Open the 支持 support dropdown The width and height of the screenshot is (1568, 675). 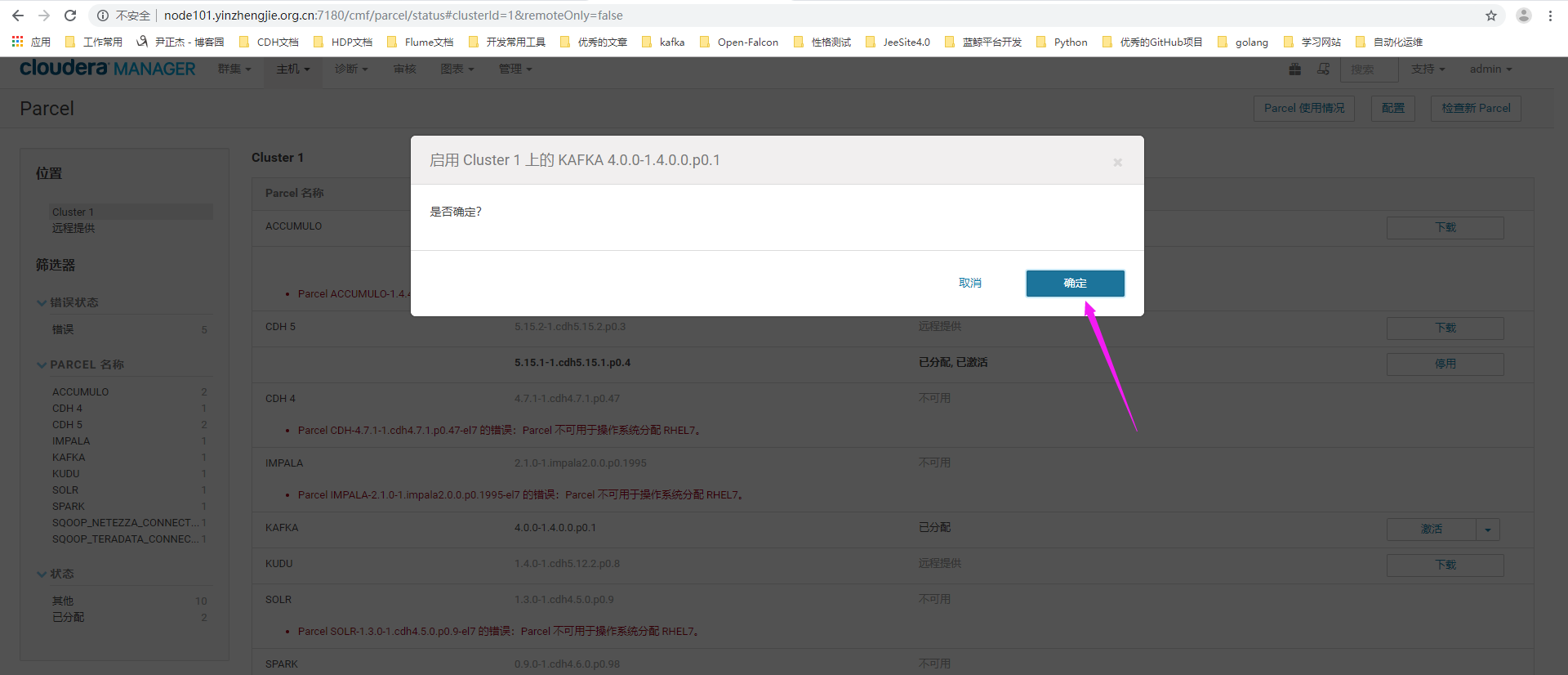[1428, 69]
